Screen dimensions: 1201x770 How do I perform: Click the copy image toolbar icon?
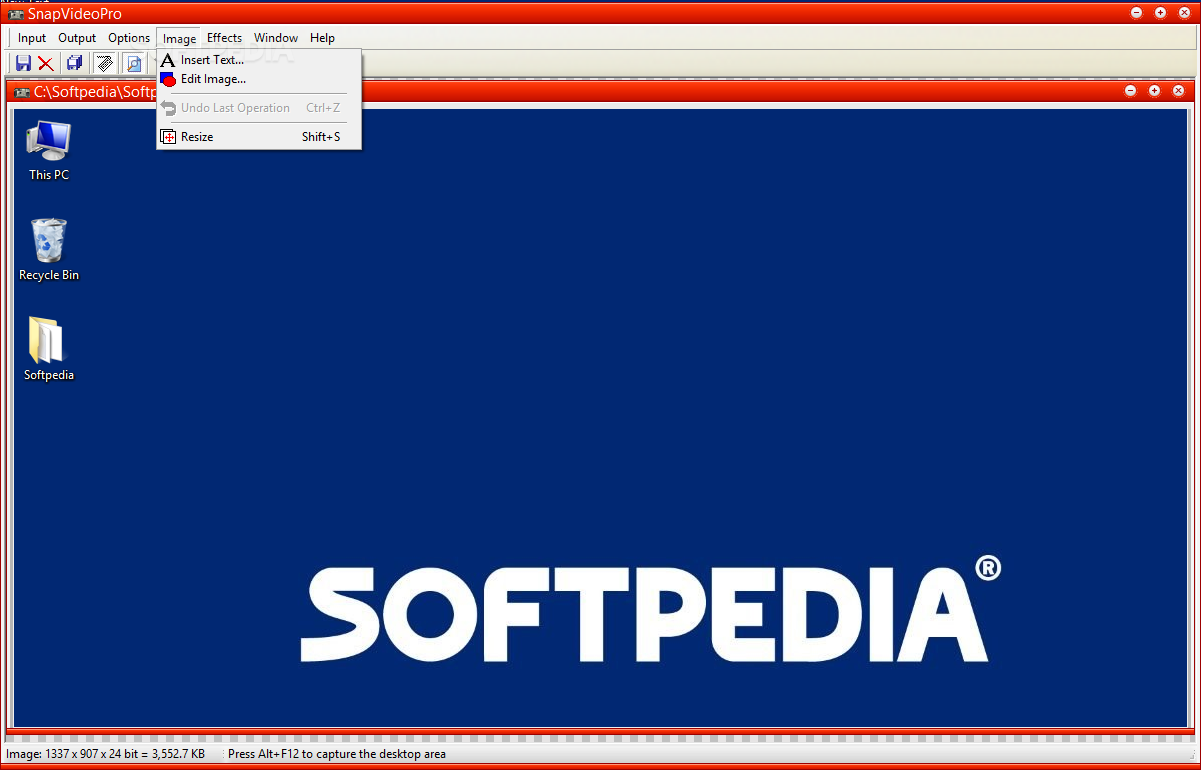74,63
